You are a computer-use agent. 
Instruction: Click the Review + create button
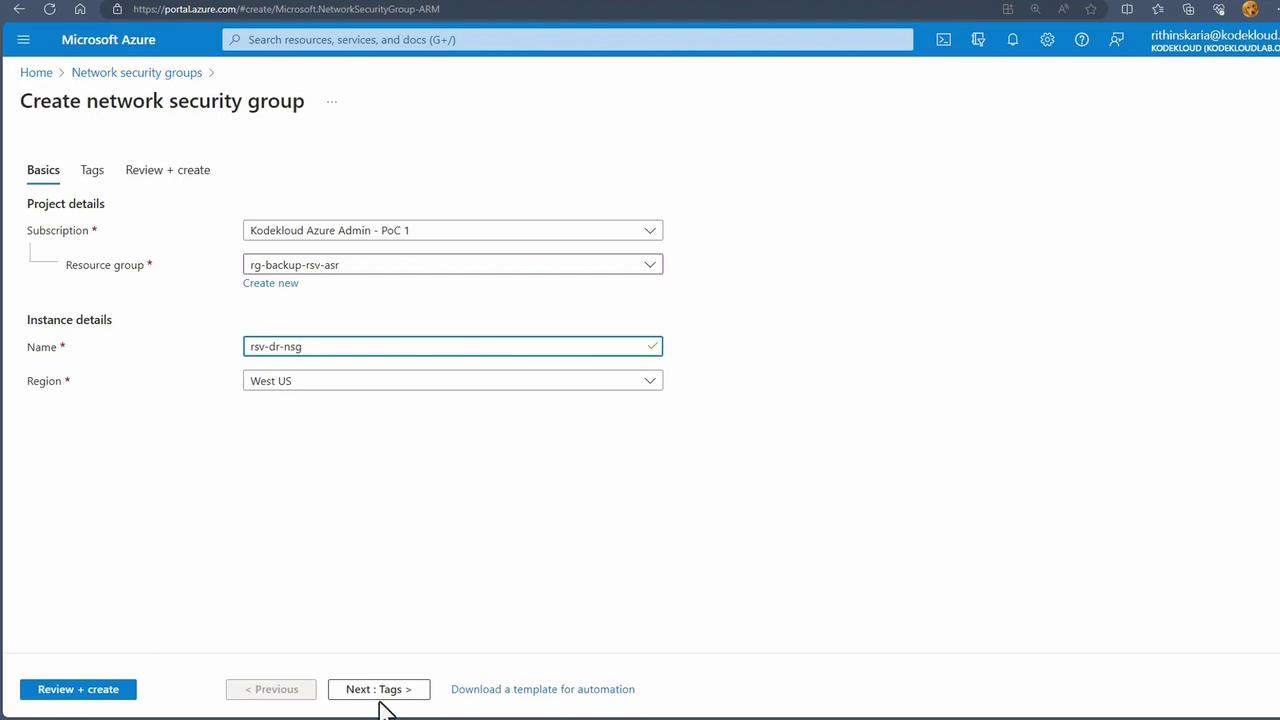pos(78,689)
